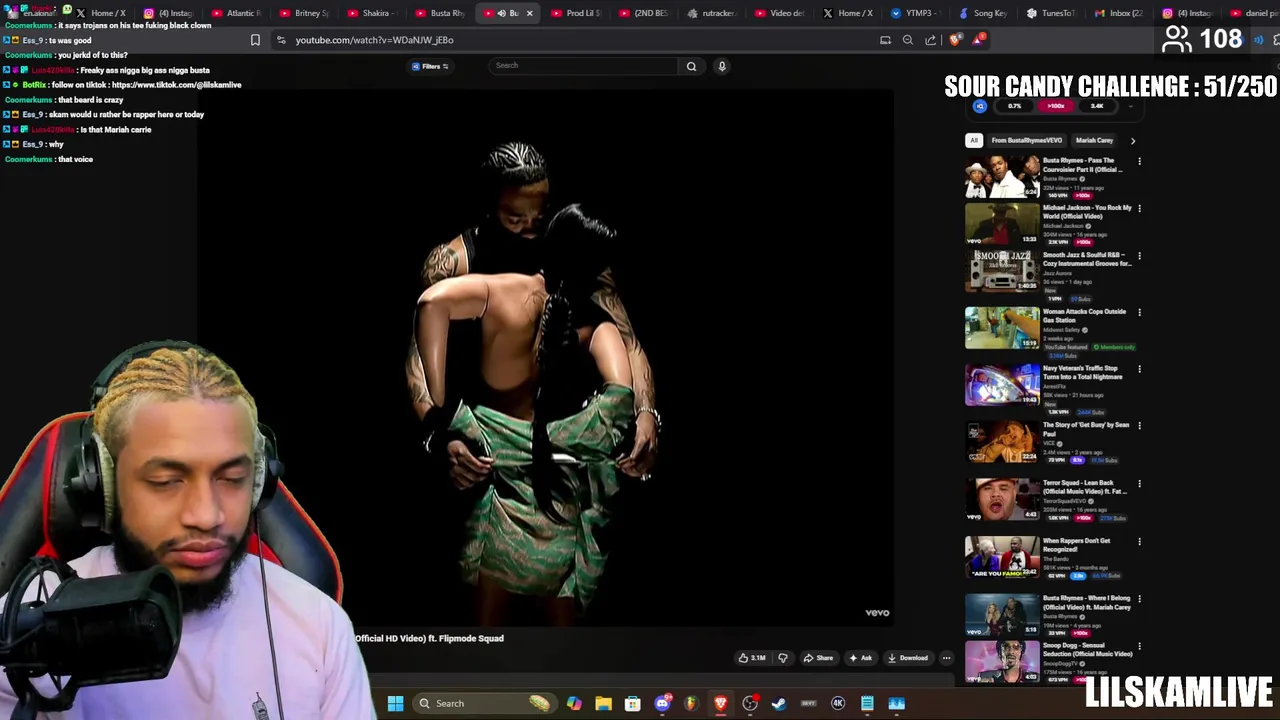This screenshot has width=1280, height=720.
Task: Close the active Busta Rhymes tab
Action: (x=529, y=13)
